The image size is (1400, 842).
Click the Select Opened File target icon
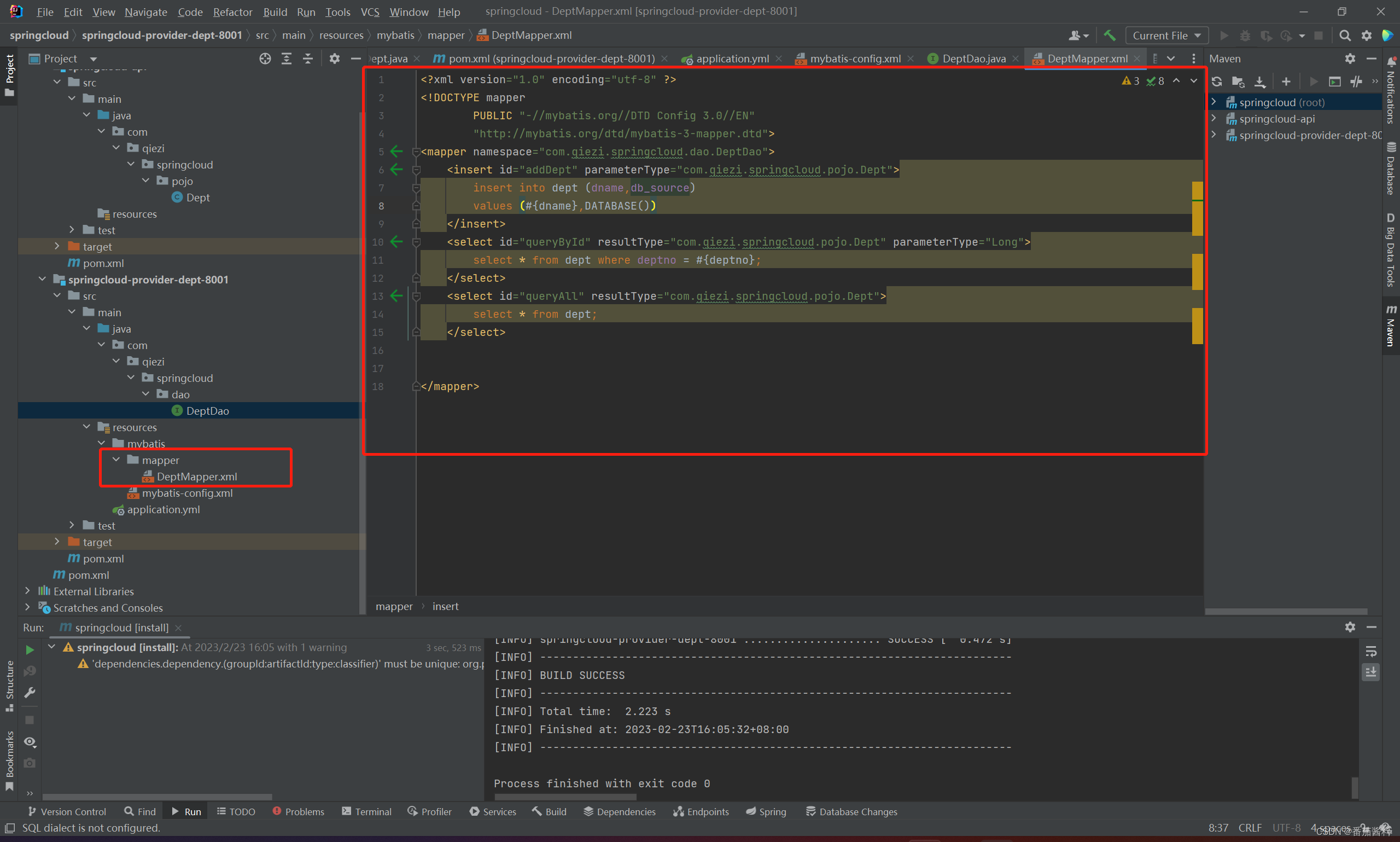[265, 59]
